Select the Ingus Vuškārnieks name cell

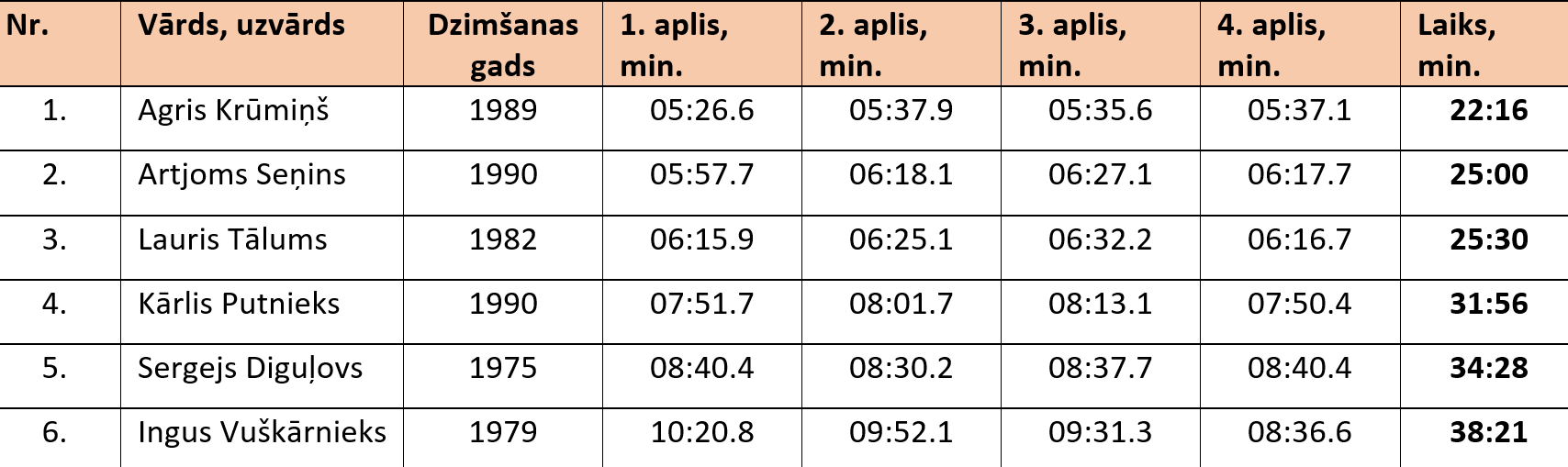pyautogui.click(x=262, y=432)
